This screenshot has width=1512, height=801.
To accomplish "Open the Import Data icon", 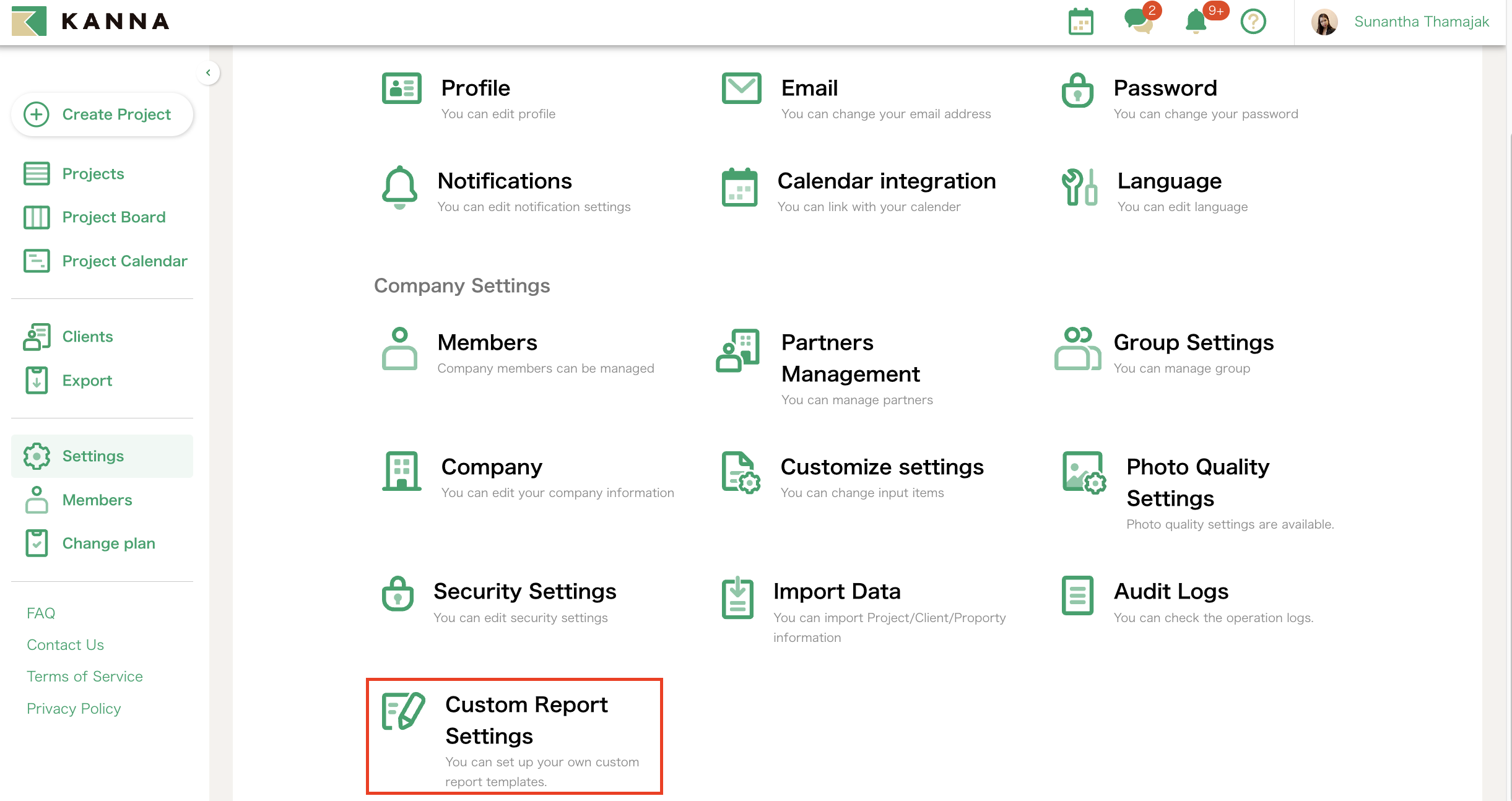I will [x=737, y=598].
